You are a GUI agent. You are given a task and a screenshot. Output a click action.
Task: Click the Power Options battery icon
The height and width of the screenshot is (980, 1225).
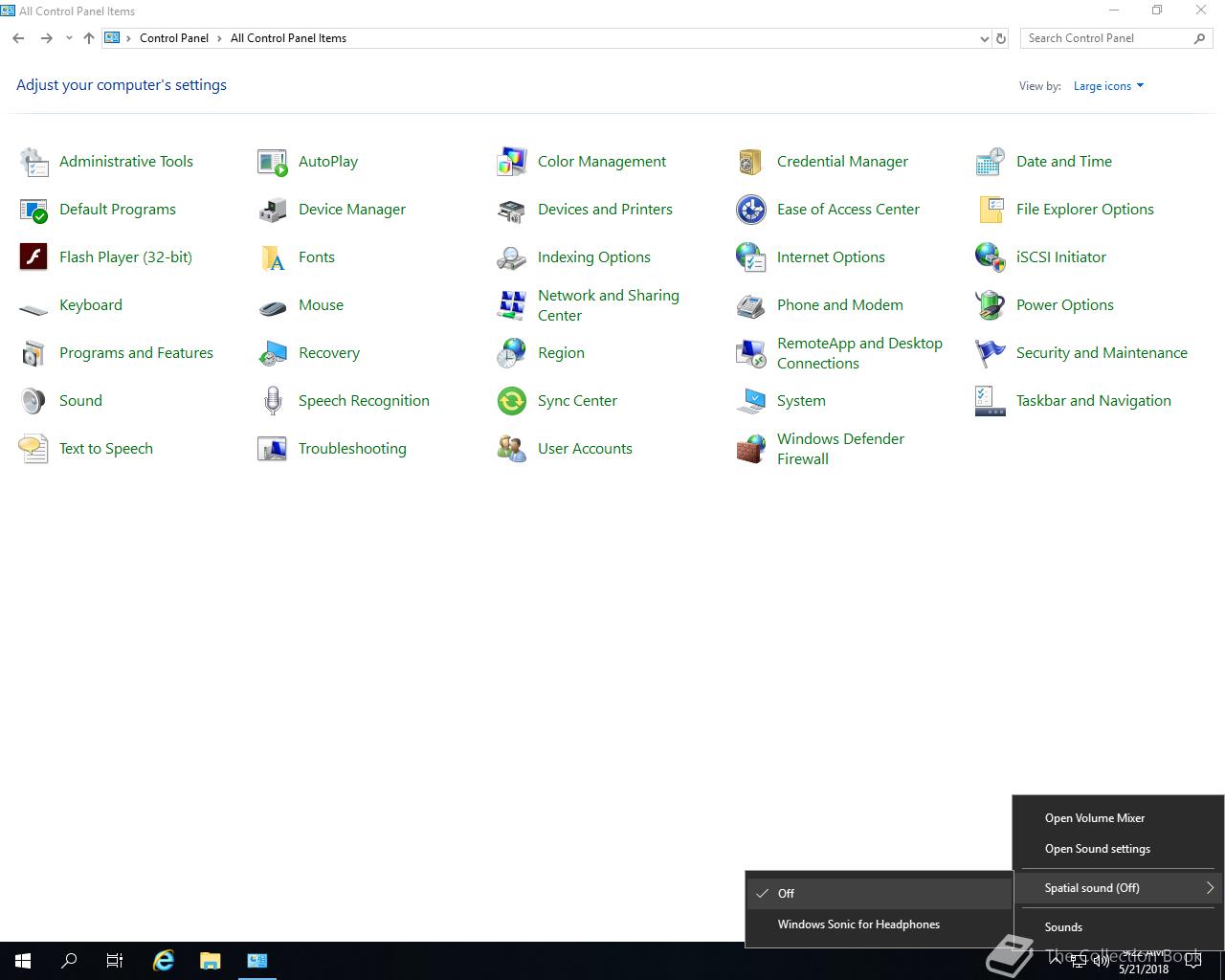pos(991,305)
